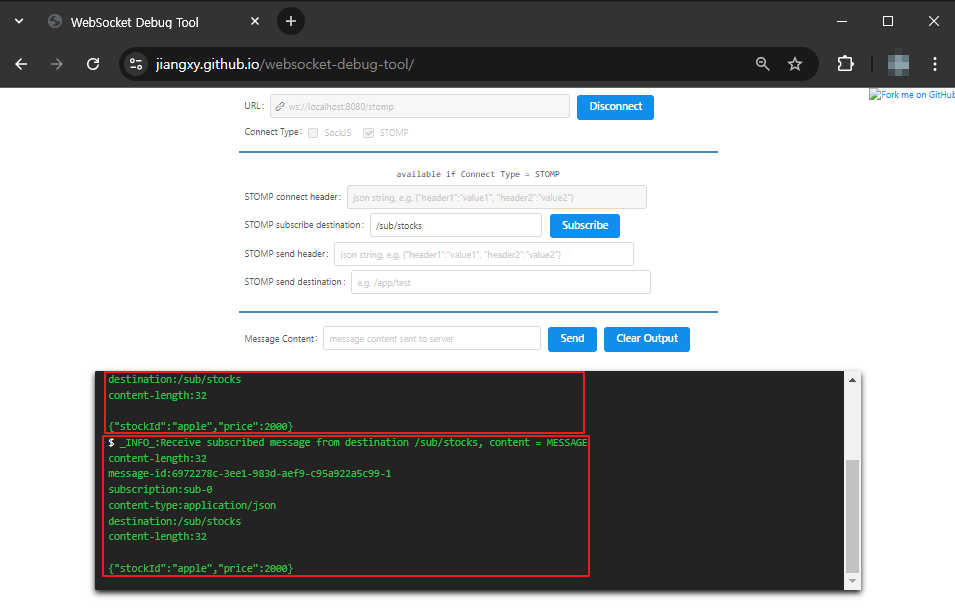Screen dimensions: 955x615
Task: Click the Send button
Action: pos(572,339)
